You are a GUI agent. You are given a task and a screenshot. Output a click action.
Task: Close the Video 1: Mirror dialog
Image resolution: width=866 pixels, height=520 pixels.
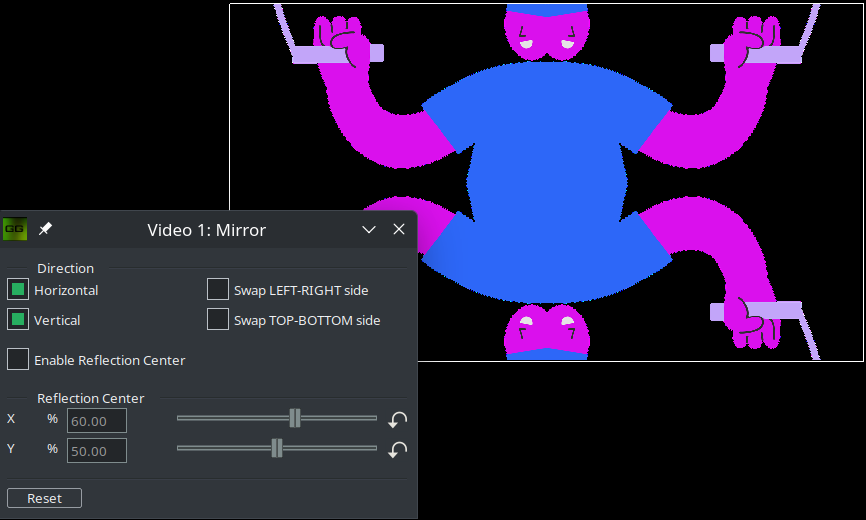399,229
